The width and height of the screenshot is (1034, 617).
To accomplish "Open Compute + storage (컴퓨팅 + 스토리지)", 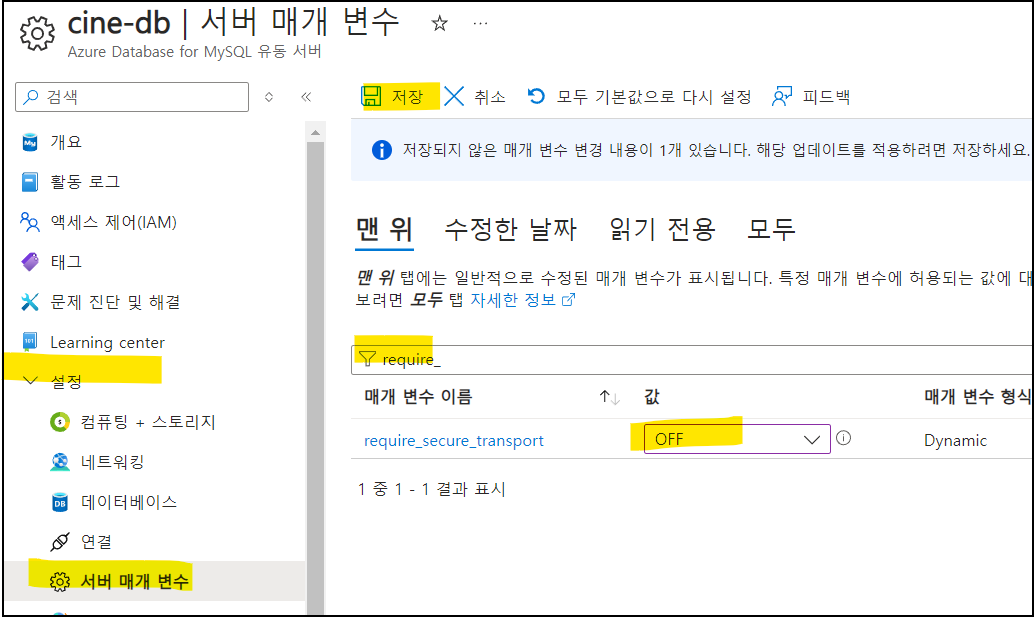I will point(148,422).
